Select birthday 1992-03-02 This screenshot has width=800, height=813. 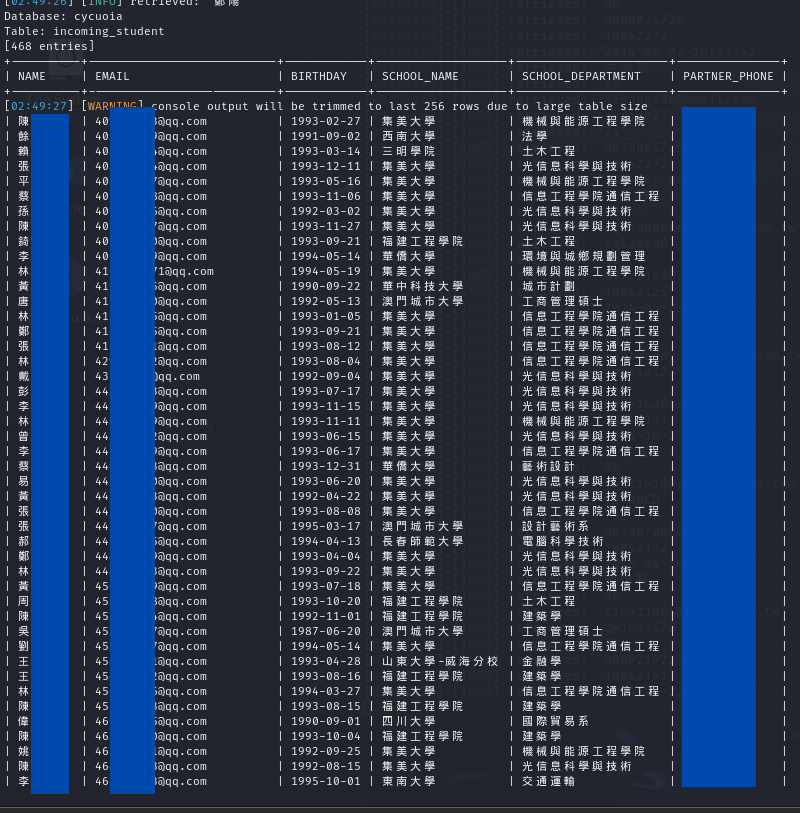click(326, 212)
